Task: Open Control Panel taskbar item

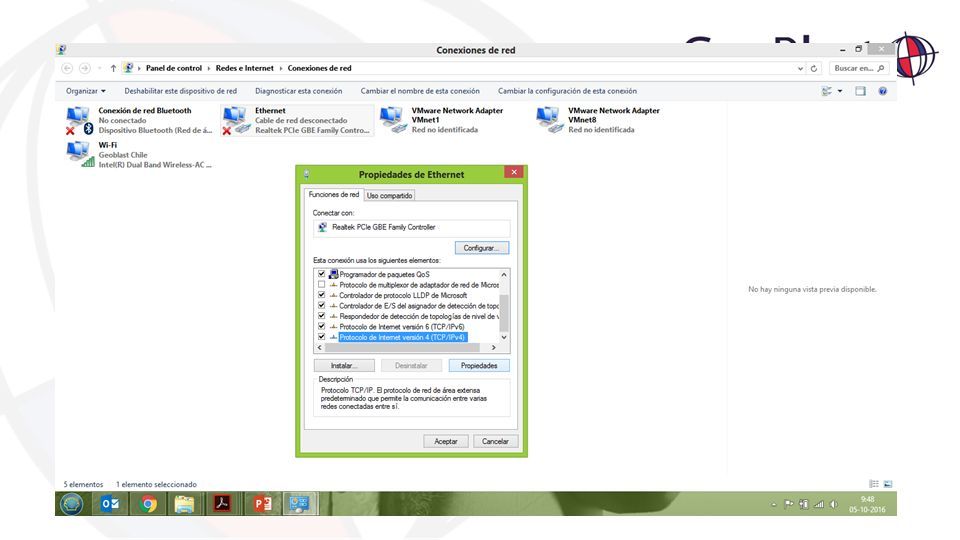Action: coord(299,503)
